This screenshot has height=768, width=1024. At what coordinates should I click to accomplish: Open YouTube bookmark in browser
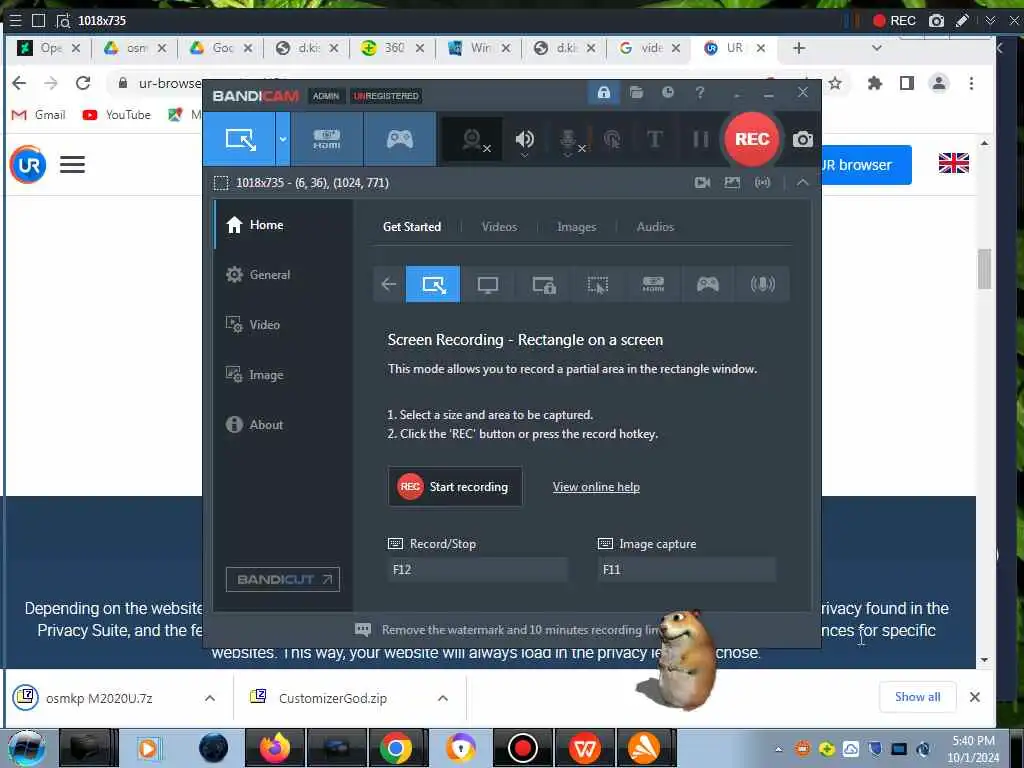point(117,115)
